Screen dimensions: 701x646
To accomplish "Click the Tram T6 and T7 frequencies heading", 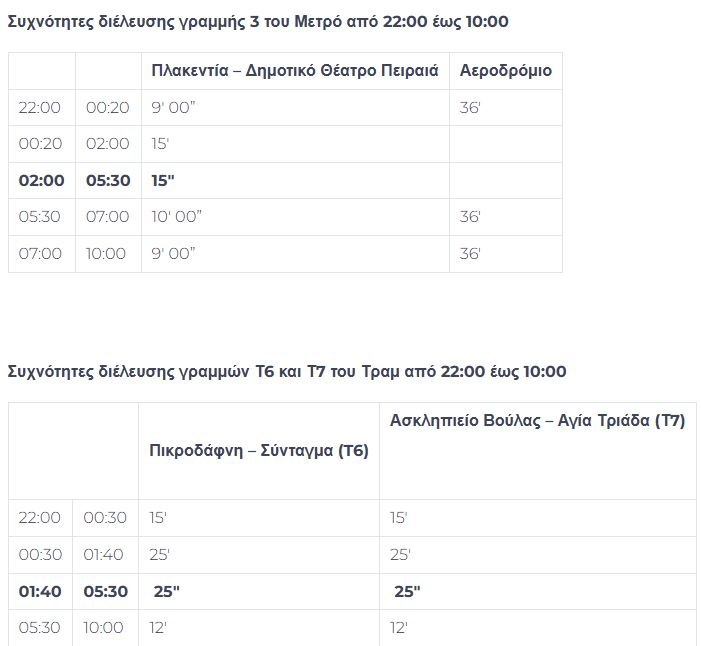I will (286, 372).
